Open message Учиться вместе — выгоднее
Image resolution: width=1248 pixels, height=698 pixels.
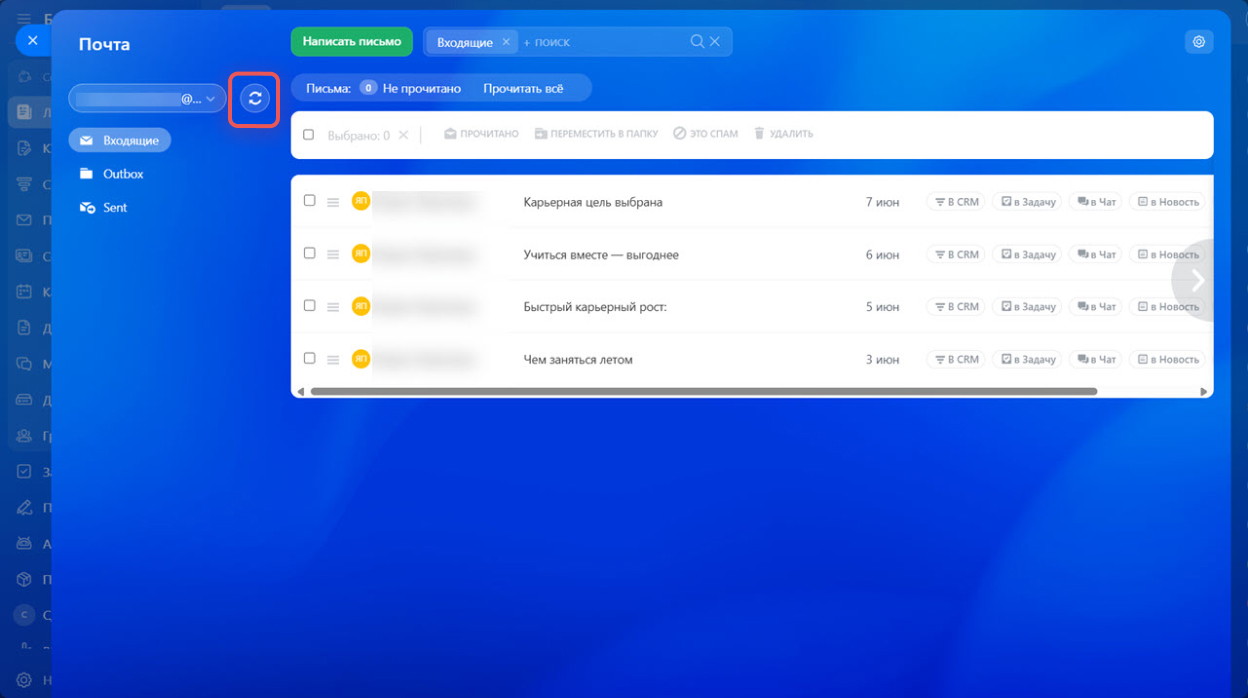pyautogui.click(x=601, y=255)
